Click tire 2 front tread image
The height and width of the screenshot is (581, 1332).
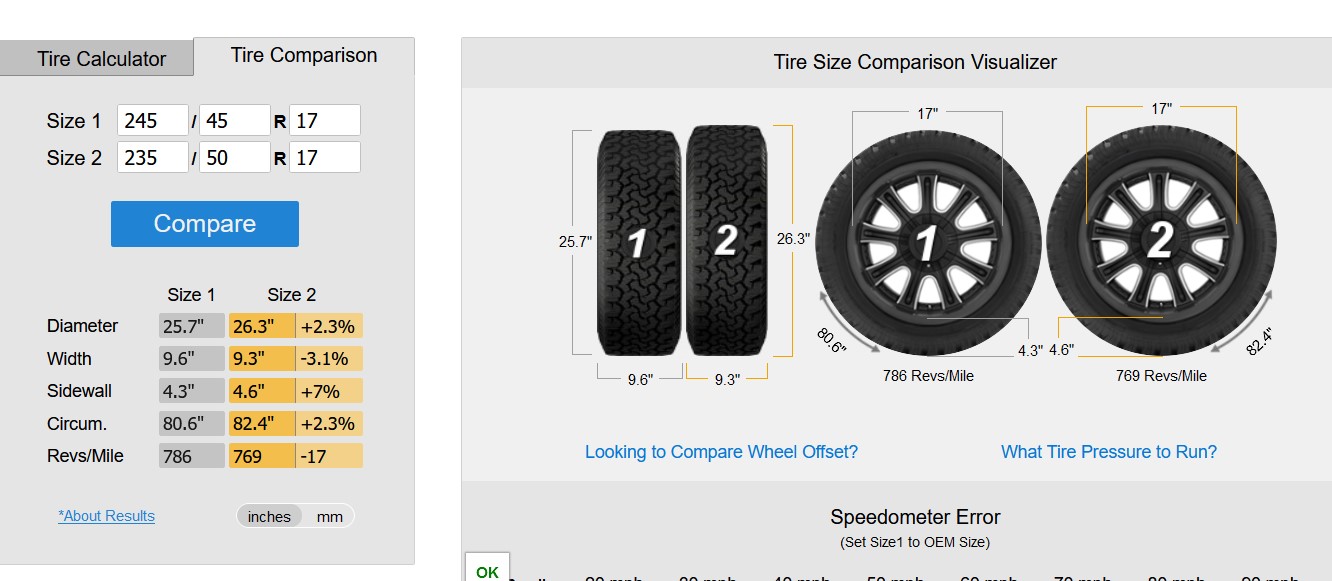tap(727, 240)
